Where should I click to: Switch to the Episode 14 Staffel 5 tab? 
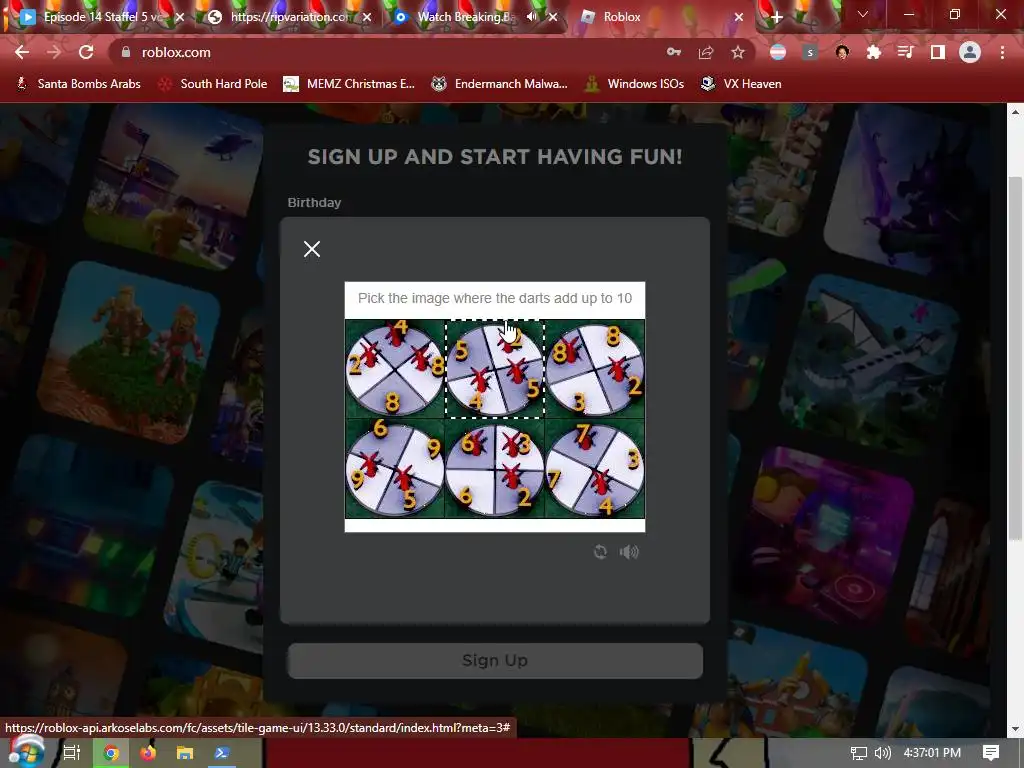(x=101, y=17)
